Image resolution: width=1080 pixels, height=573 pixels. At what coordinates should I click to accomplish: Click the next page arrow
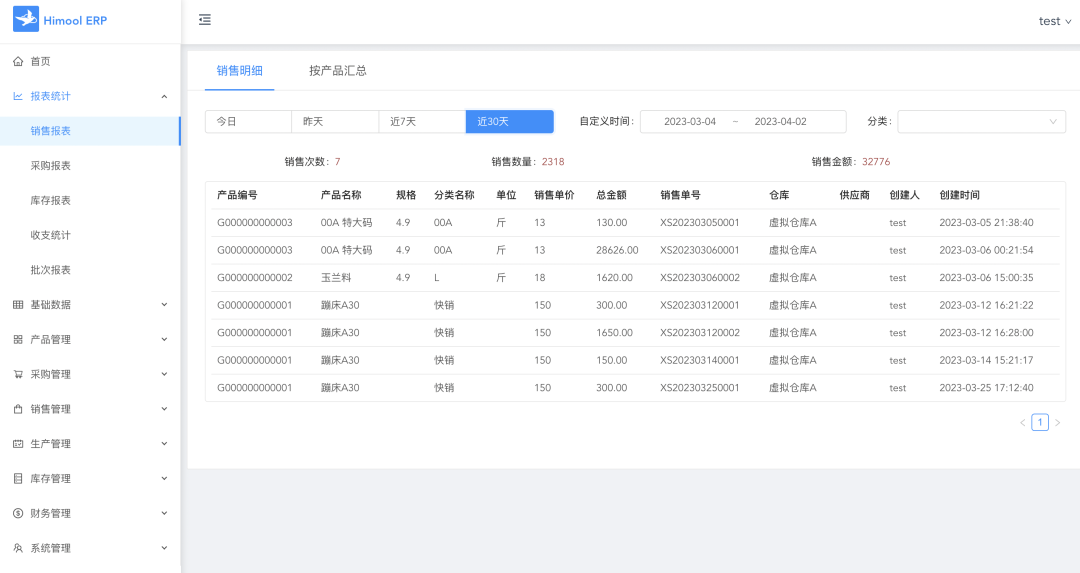point(1058,423)
